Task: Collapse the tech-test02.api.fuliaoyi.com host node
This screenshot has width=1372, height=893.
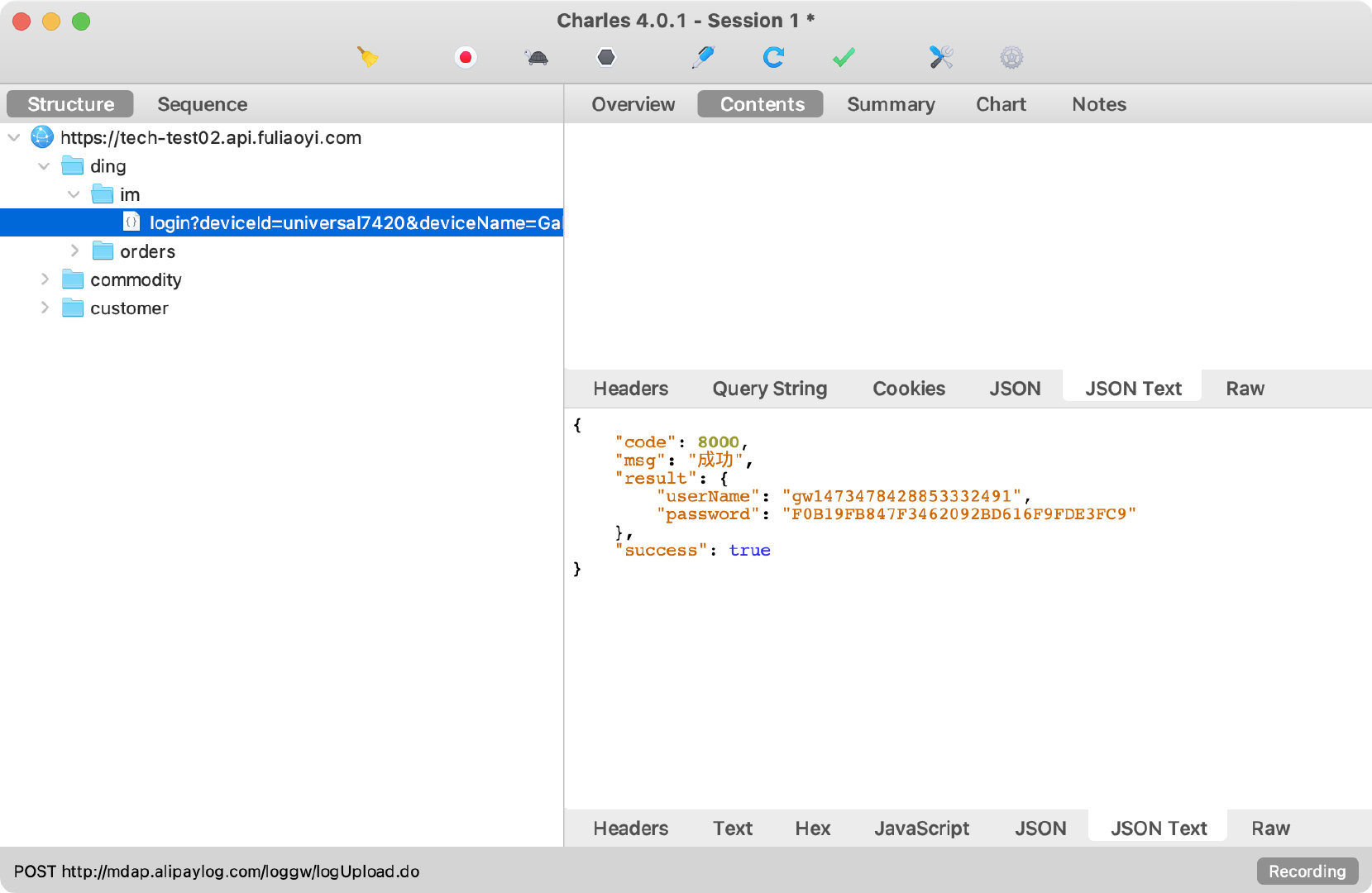Action: (14, 137)
